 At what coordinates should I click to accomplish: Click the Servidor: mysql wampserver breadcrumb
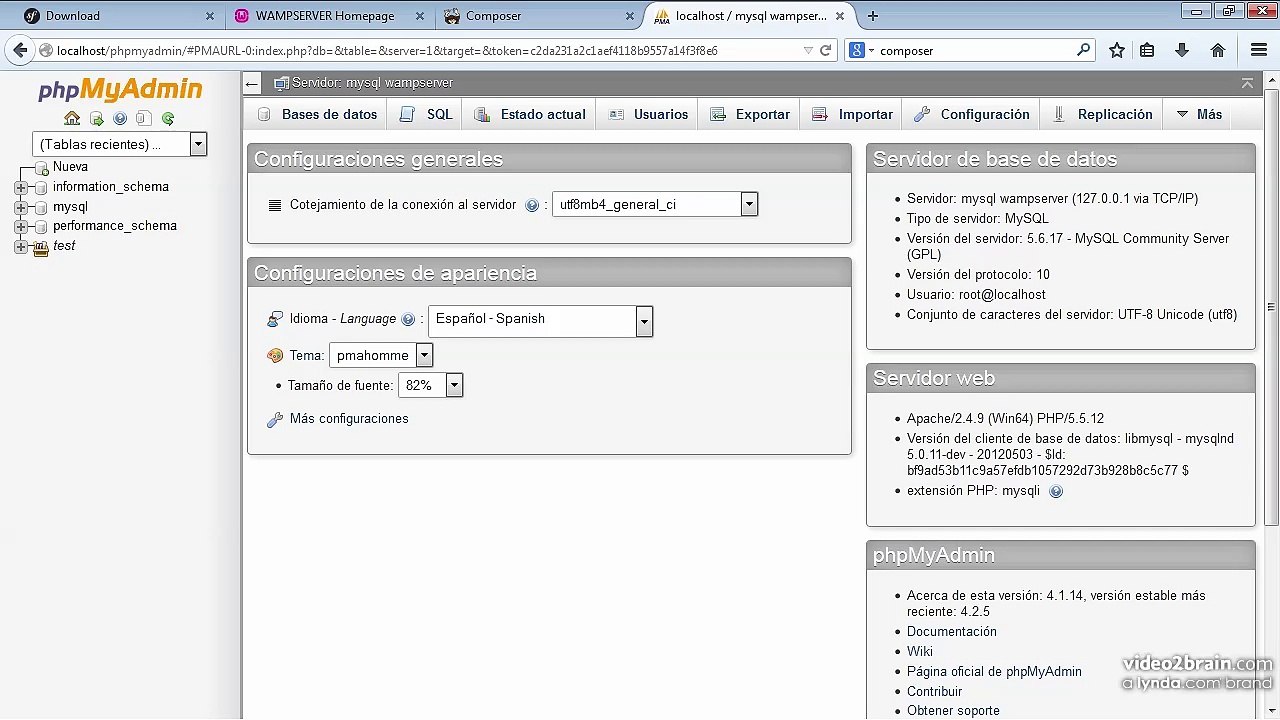[x=372, y=83]
